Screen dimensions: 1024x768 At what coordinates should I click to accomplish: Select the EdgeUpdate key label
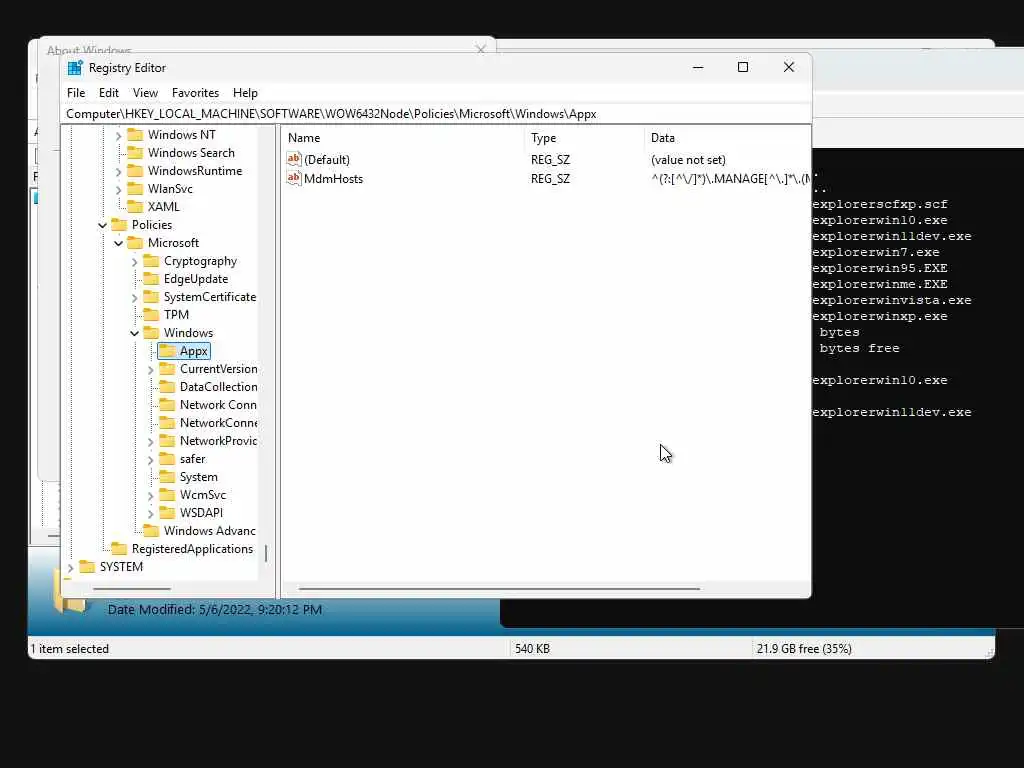tap(196, 279)
